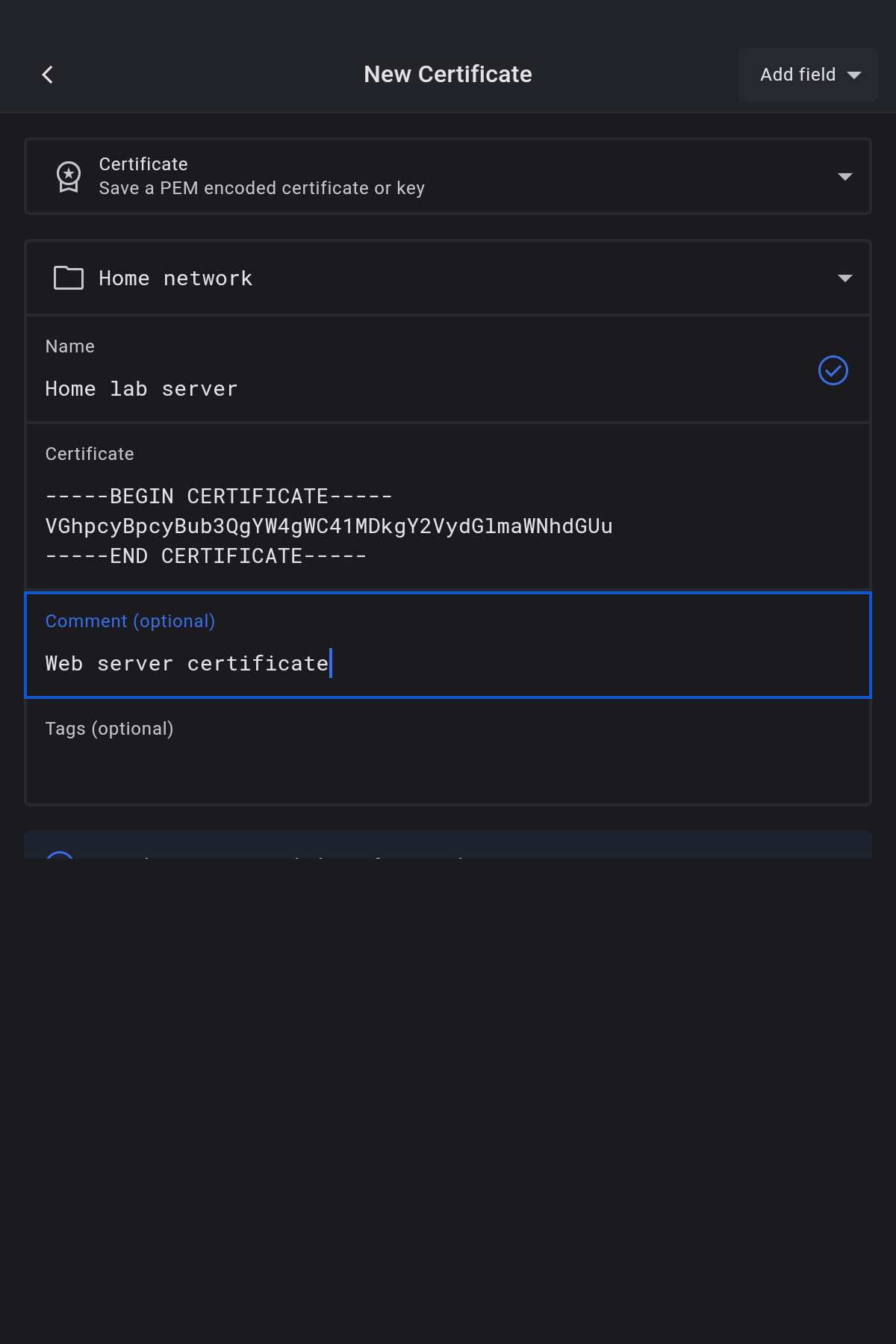Image resolution: width=896 pixels, height=1344 pixels.
Task: Select the 'Save a PEM encoded certificate' description
Action: [261, 188]
